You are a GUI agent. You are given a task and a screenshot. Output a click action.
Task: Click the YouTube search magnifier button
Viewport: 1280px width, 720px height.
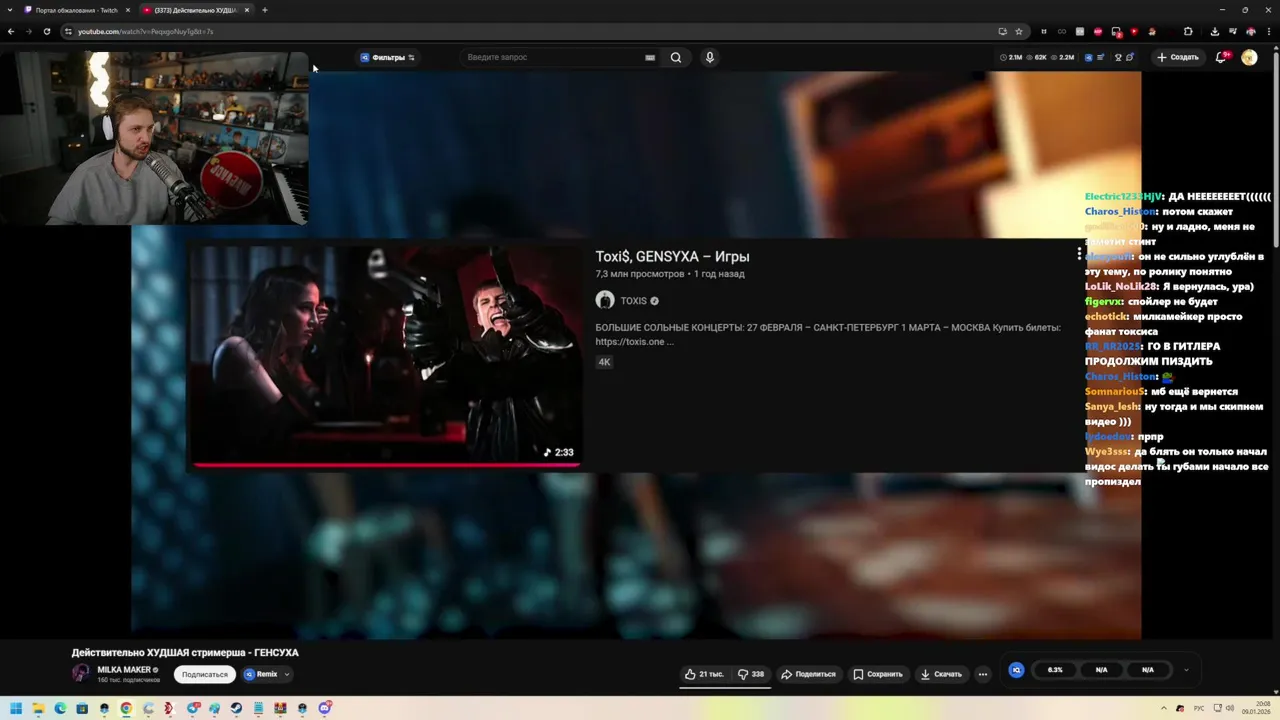(676, 57)
